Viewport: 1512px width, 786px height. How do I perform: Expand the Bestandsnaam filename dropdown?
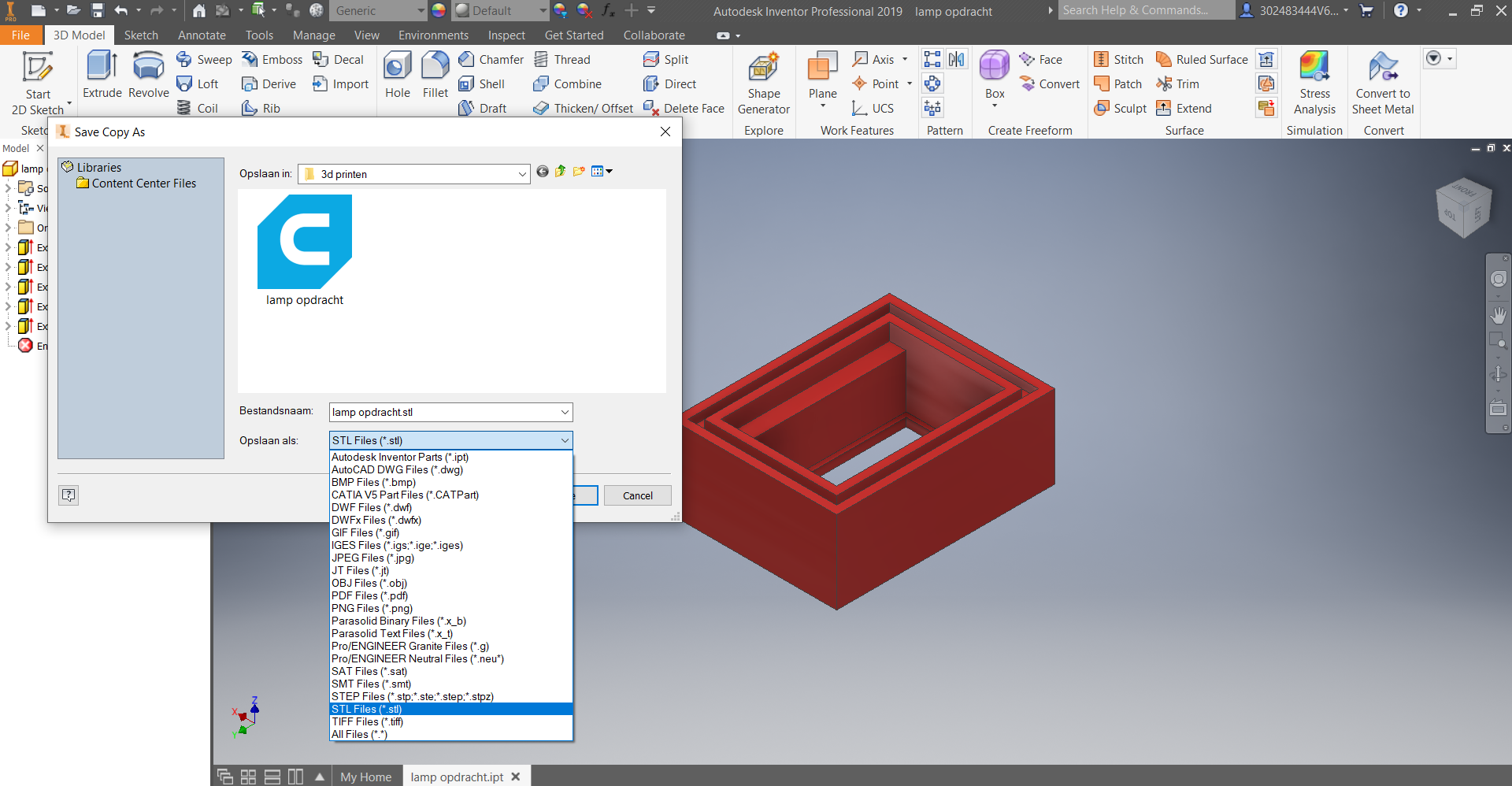click(565, 412)
